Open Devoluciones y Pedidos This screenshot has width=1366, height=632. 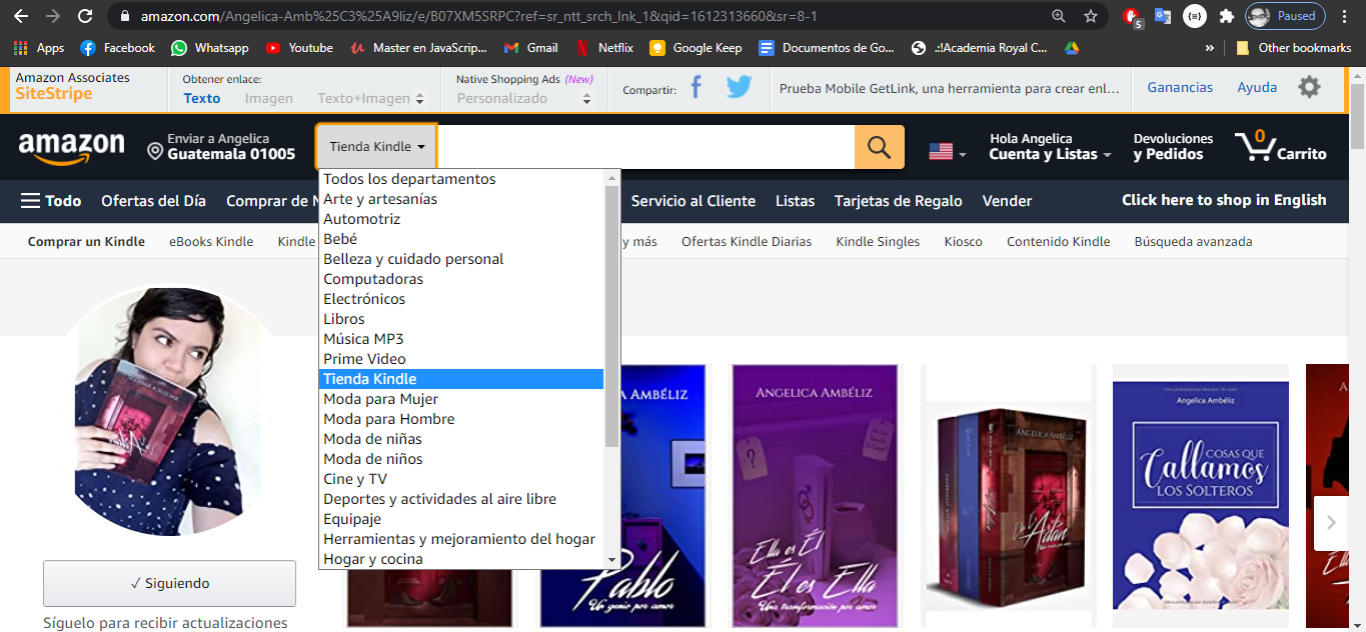[x=1173, y=147]
